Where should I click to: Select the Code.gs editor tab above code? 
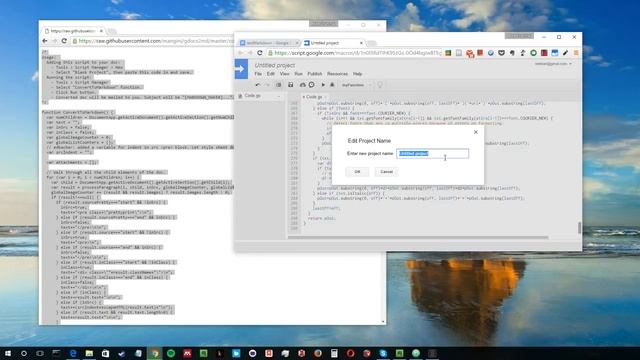point(314,97)
